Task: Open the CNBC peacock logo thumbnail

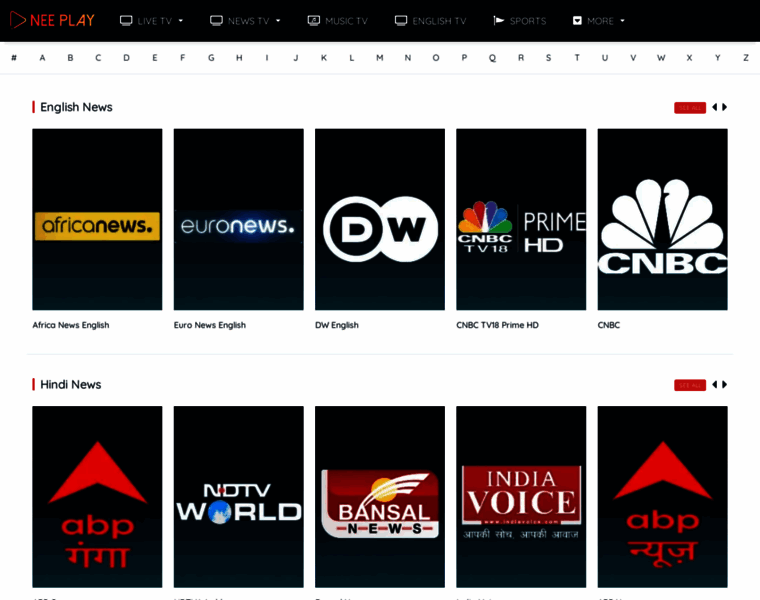Action: (x=663, y=219)
